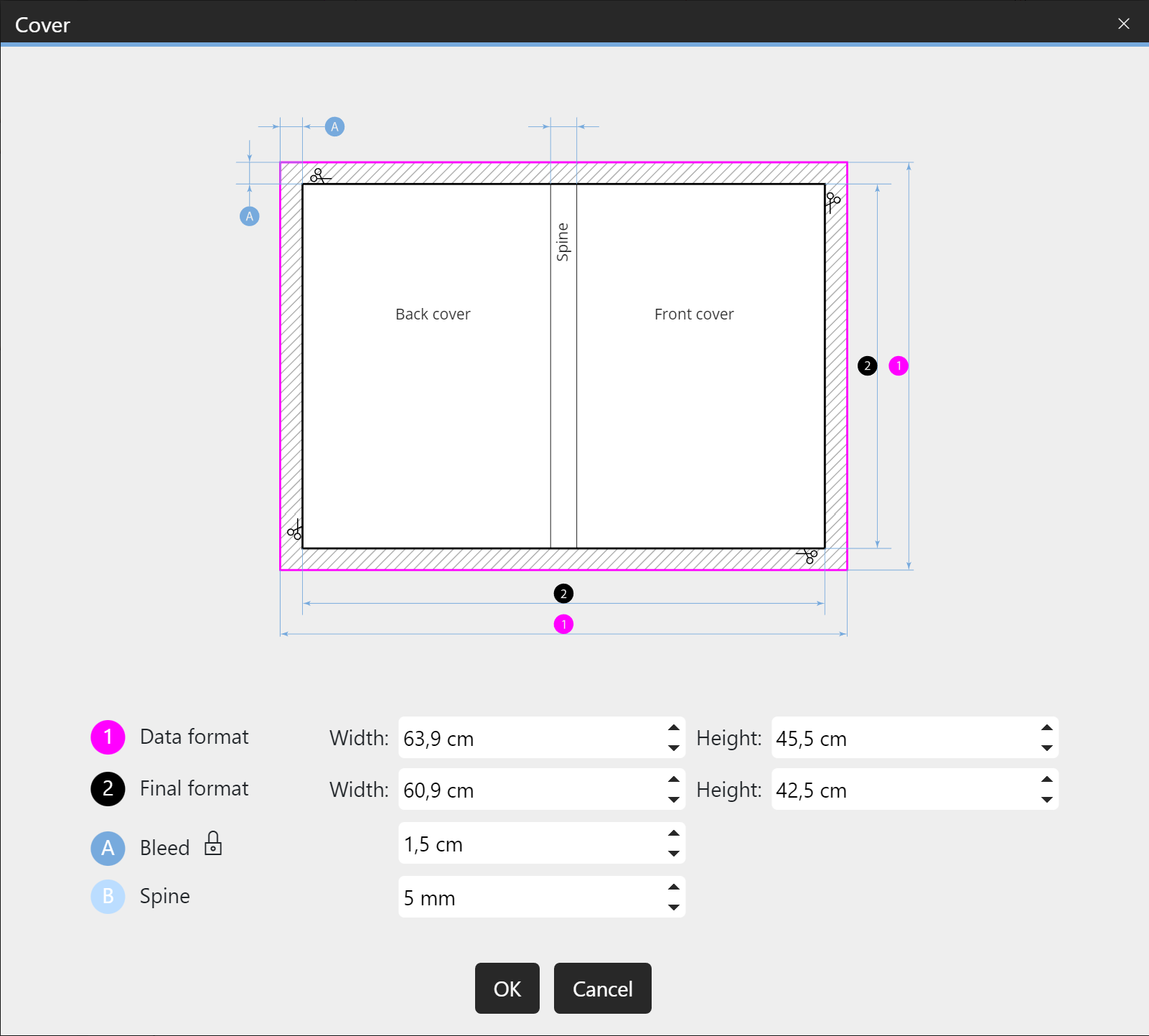Close the Cover dialog window

tap(1123, 24)
